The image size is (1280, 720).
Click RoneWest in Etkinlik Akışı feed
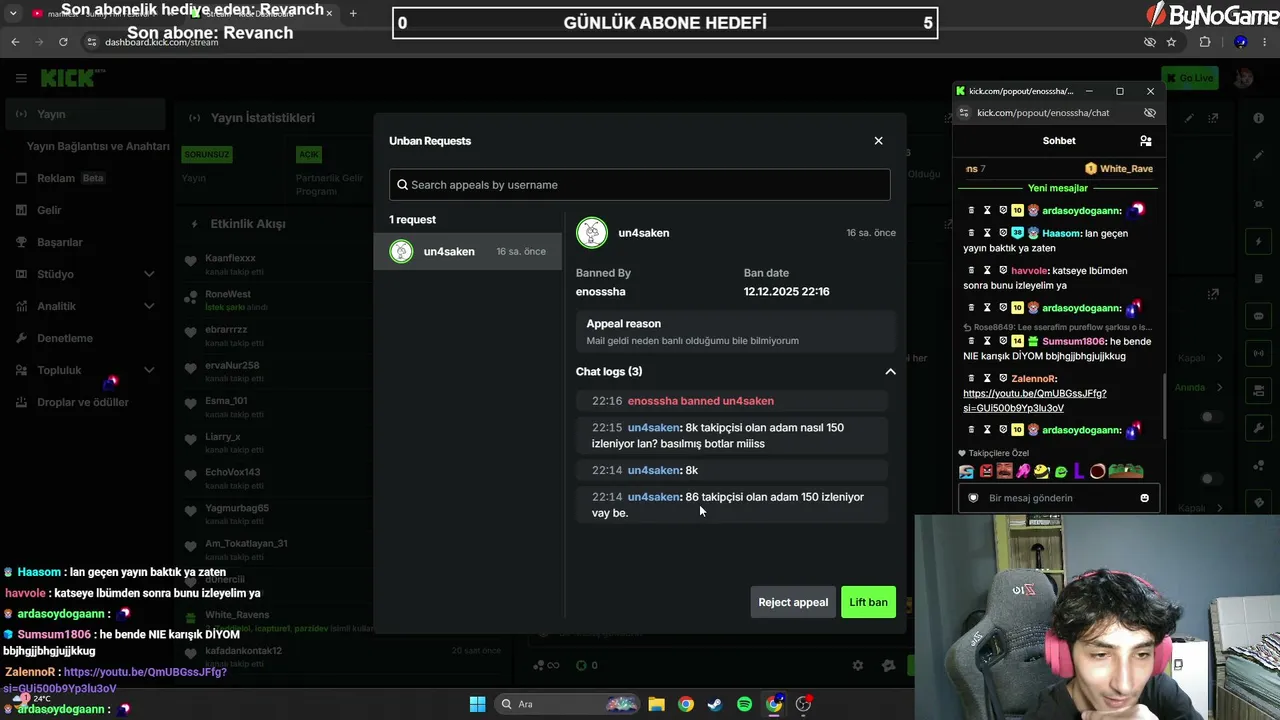coord(228,294)
